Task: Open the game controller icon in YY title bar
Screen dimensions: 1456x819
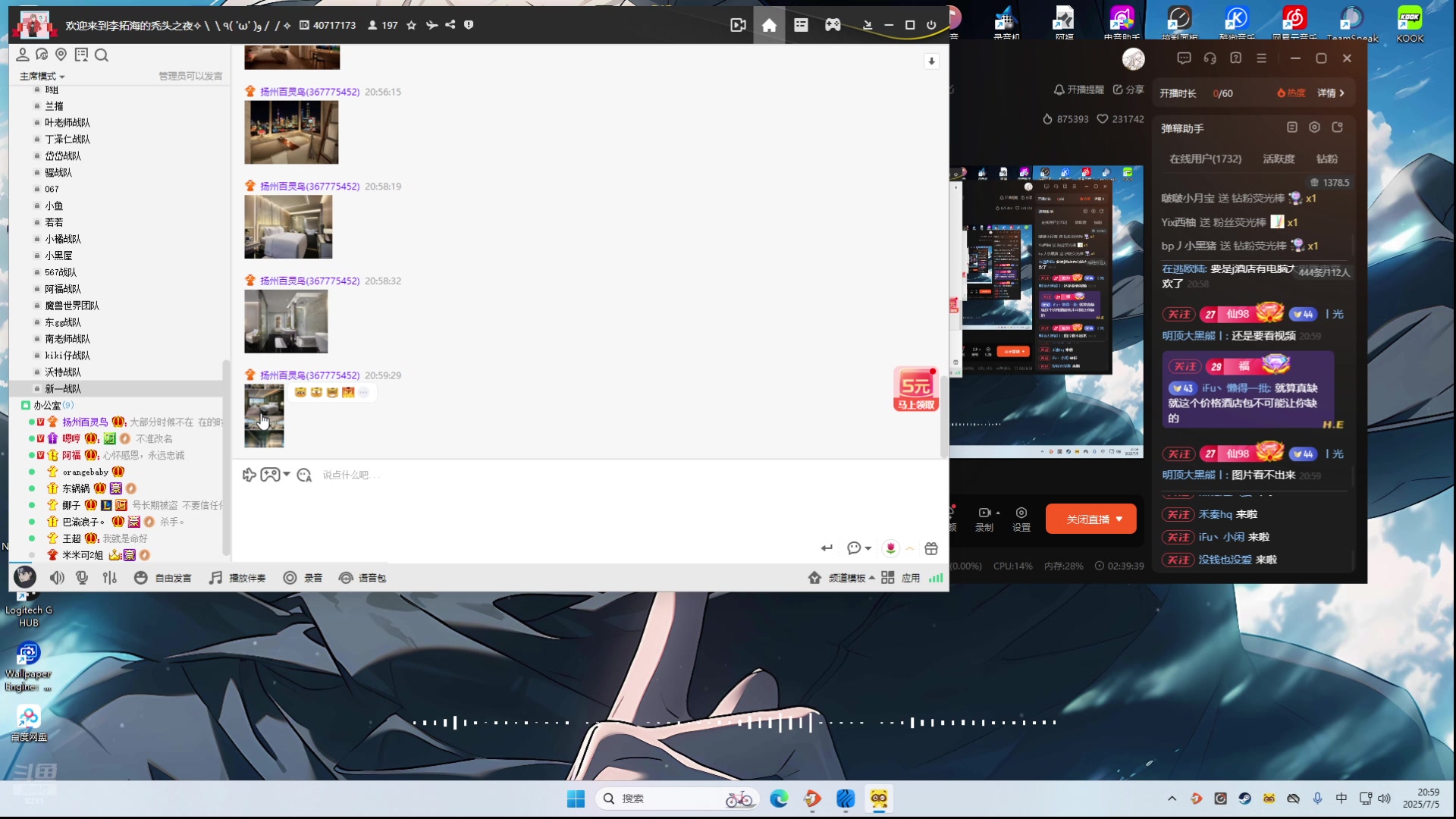Action: (833, 25)
